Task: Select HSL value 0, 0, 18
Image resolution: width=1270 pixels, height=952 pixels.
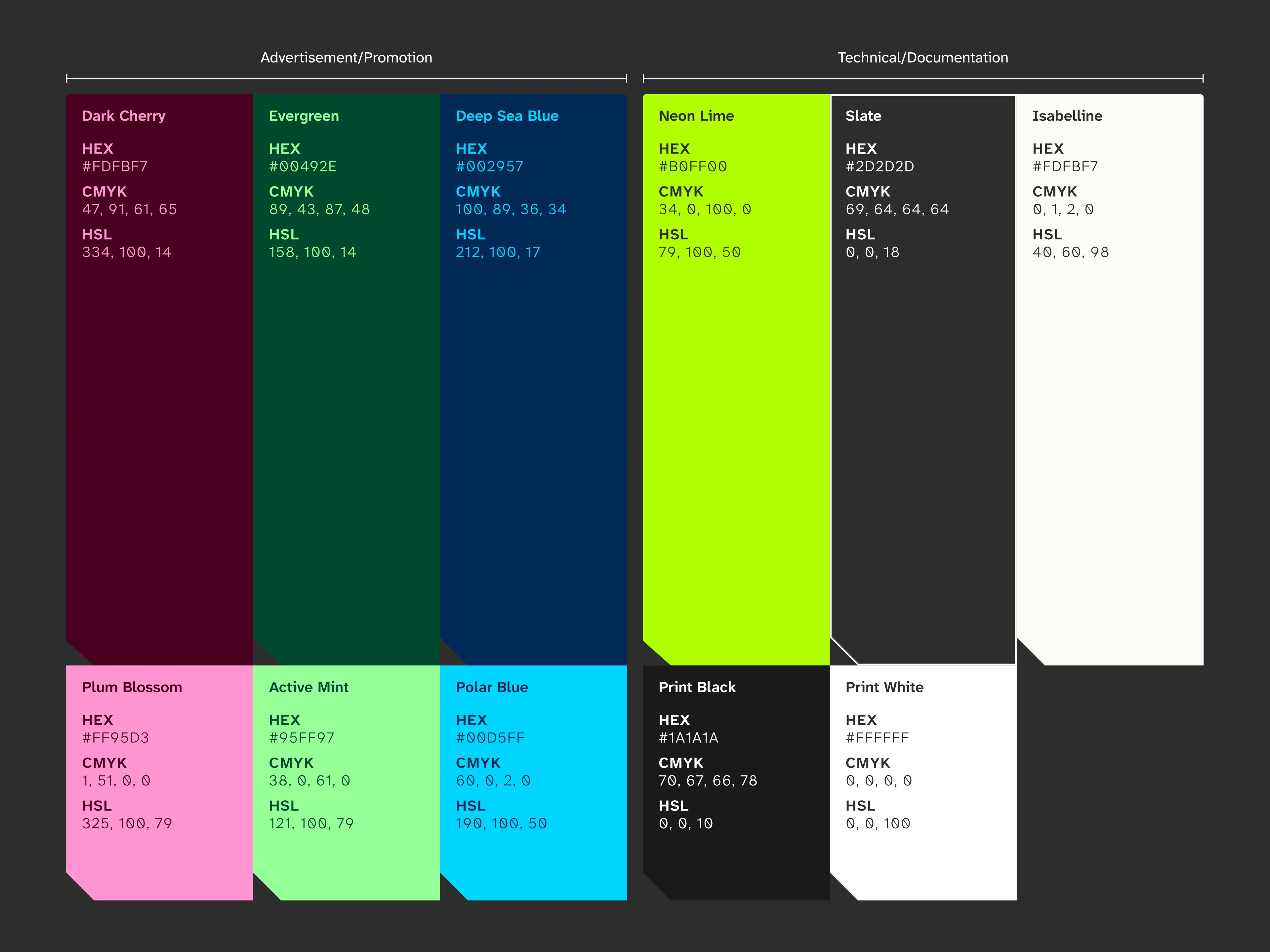Action: click(872, 253)
